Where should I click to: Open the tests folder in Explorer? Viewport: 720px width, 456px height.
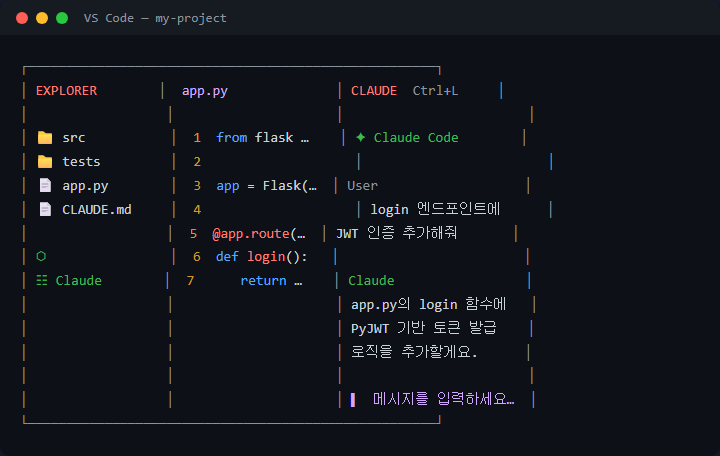[81, 162]
